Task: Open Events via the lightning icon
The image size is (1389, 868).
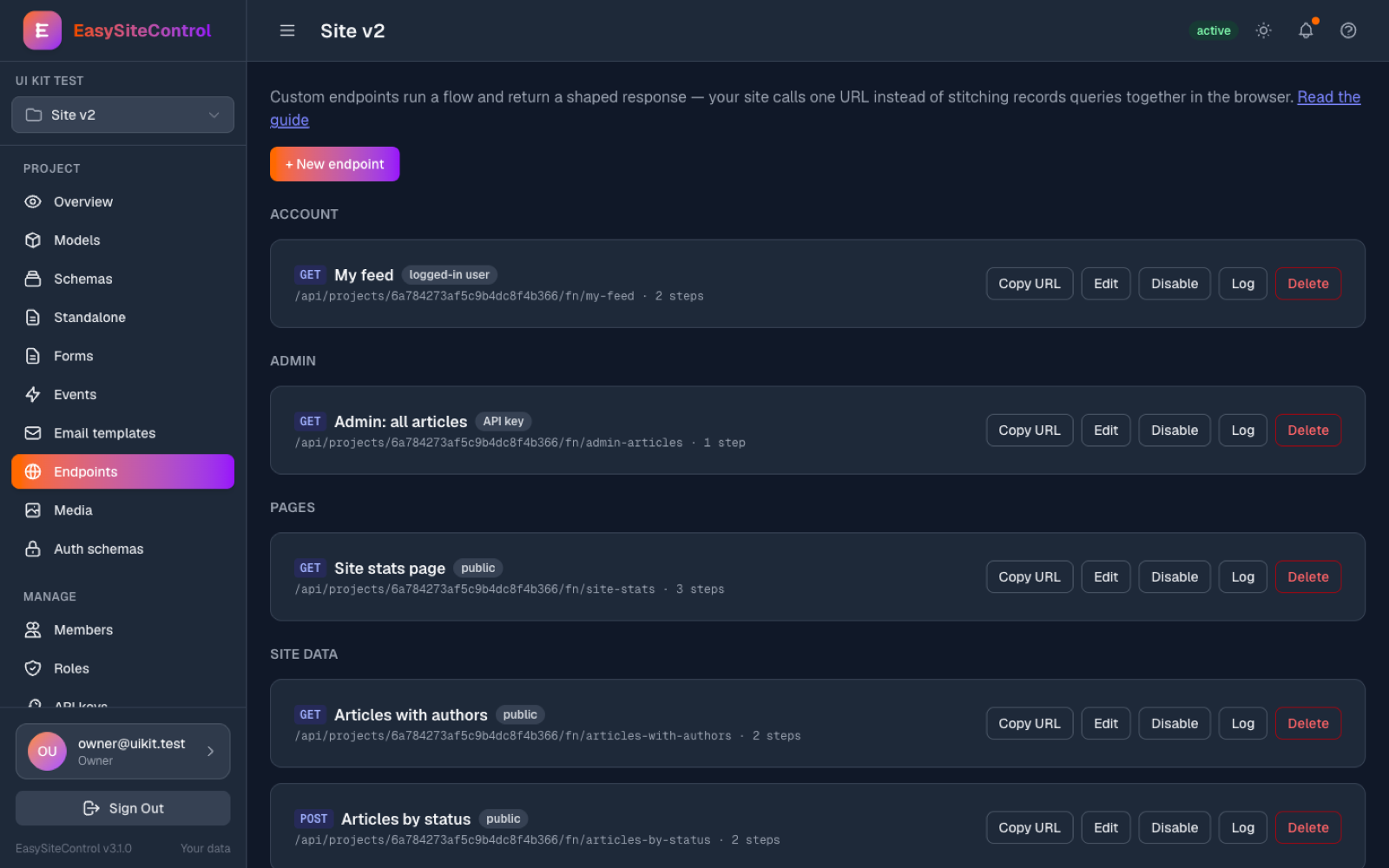Action: (x=33, y=395)
